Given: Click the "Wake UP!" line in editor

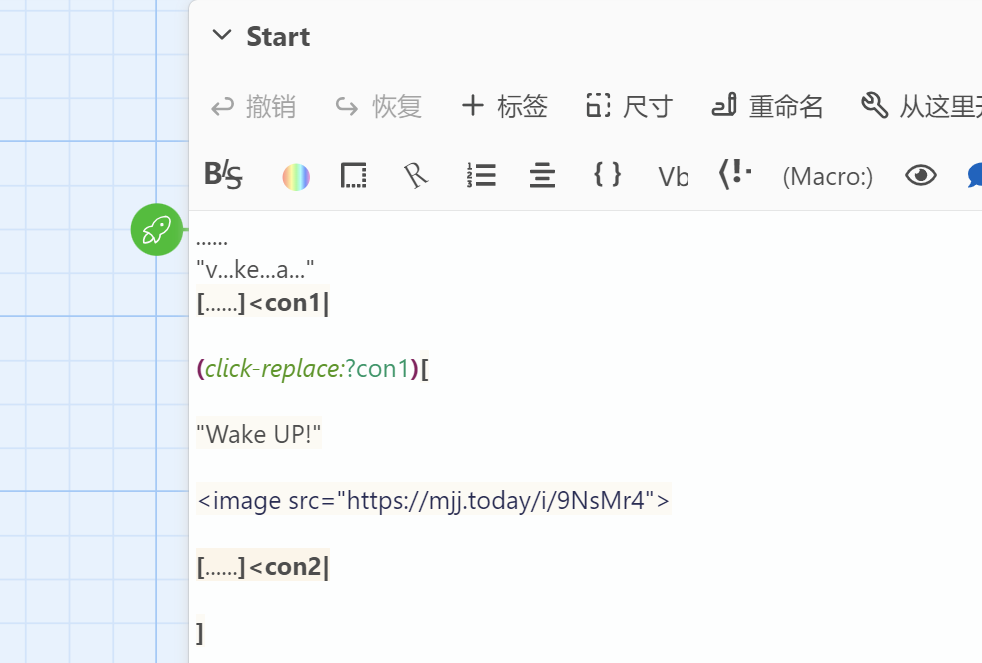Looking at the screenshot, I should [259, 434].
